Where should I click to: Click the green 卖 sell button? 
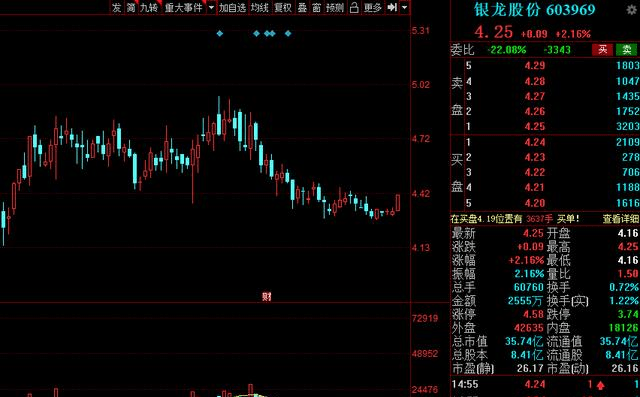coord(627,50)
